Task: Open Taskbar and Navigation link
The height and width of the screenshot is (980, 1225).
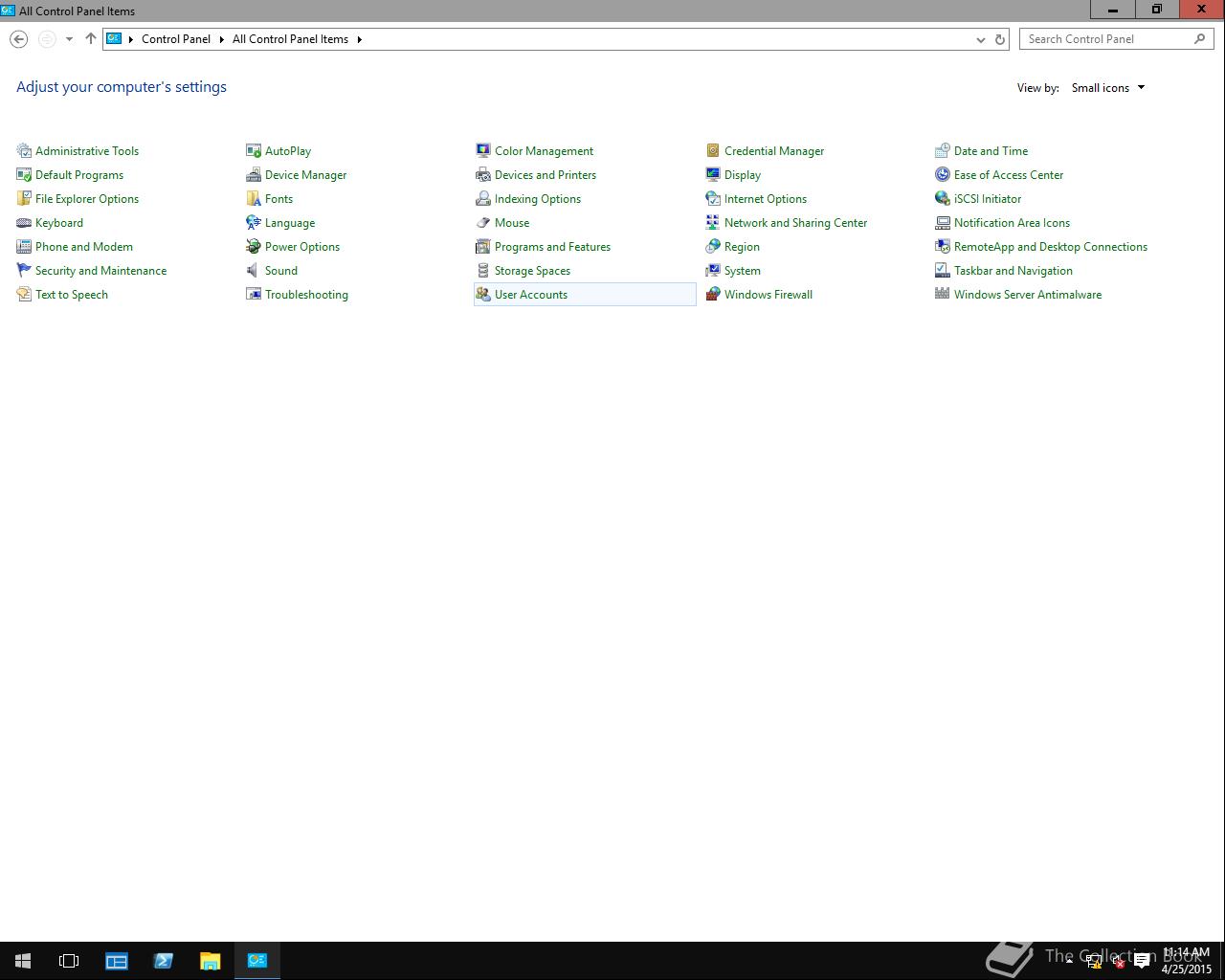Action: click(x=1013, y=271)
